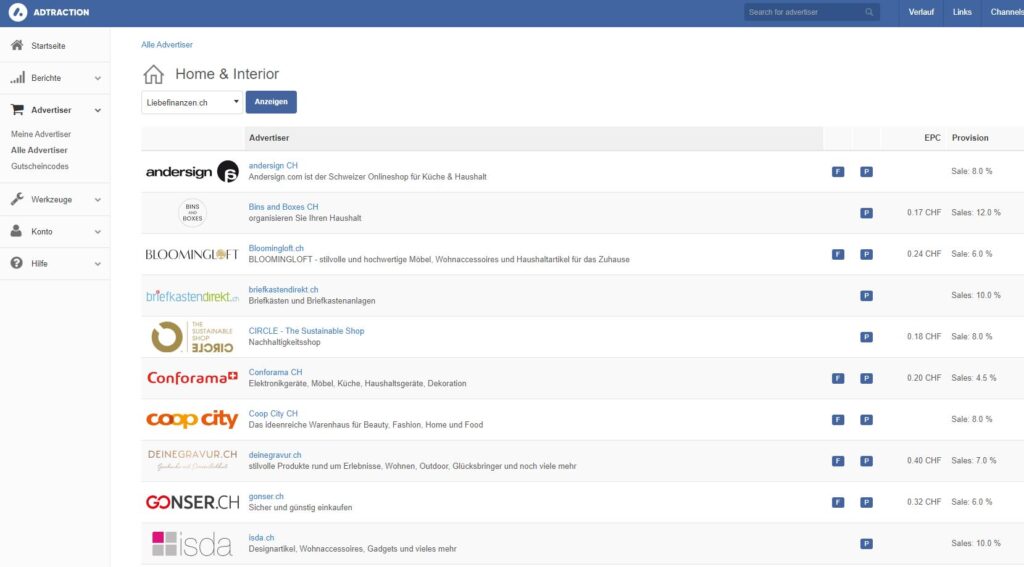Click the Adtraction logo icon
This screenshot has width=1024, height=567.
(18, 12)
